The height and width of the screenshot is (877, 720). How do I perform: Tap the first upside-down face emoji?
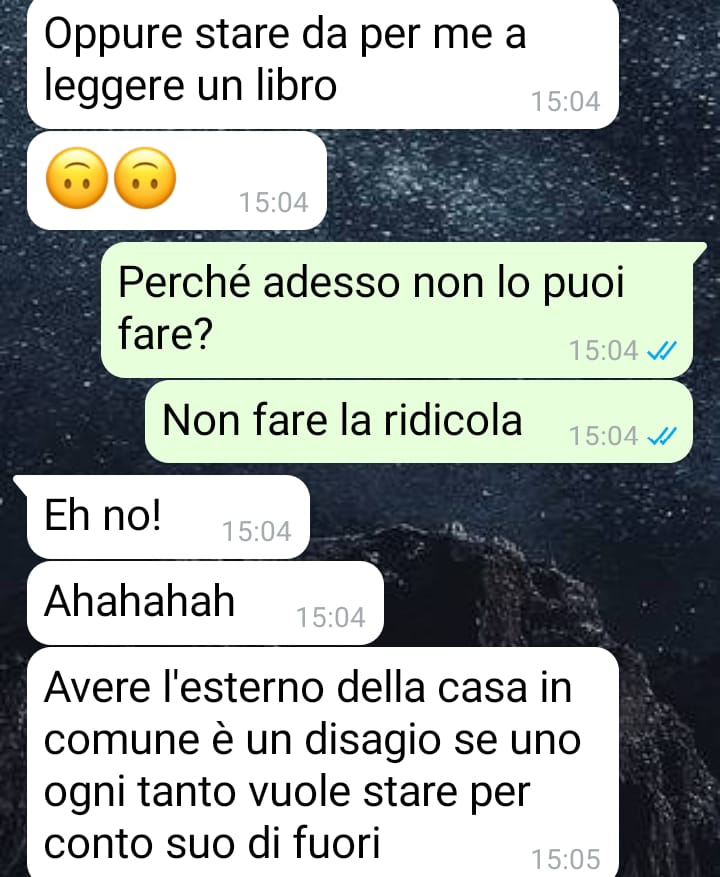[77, 178]
